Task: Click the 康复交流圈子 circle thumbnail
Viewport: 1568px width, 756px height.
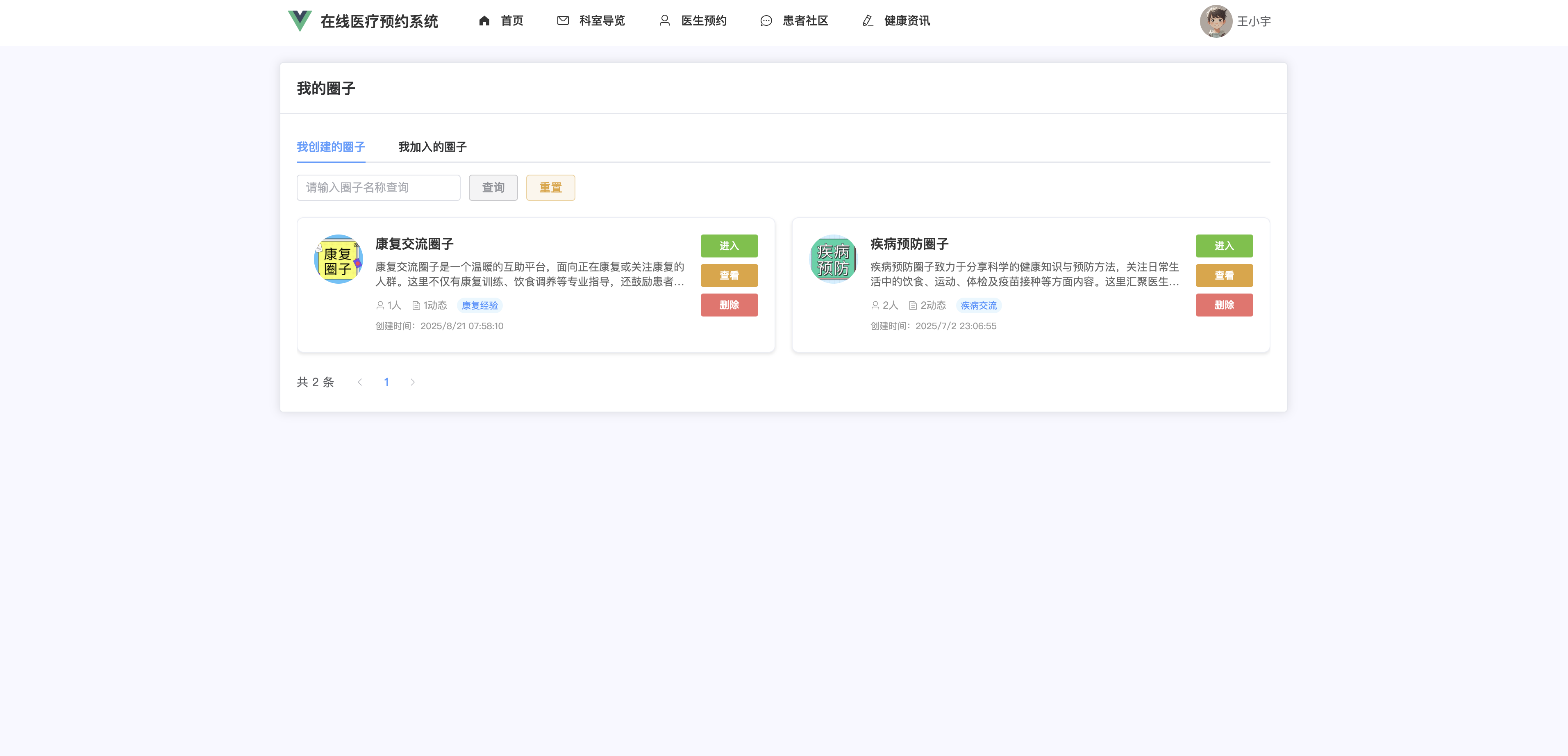Action: pyautogui.click(x=338, y=259)
